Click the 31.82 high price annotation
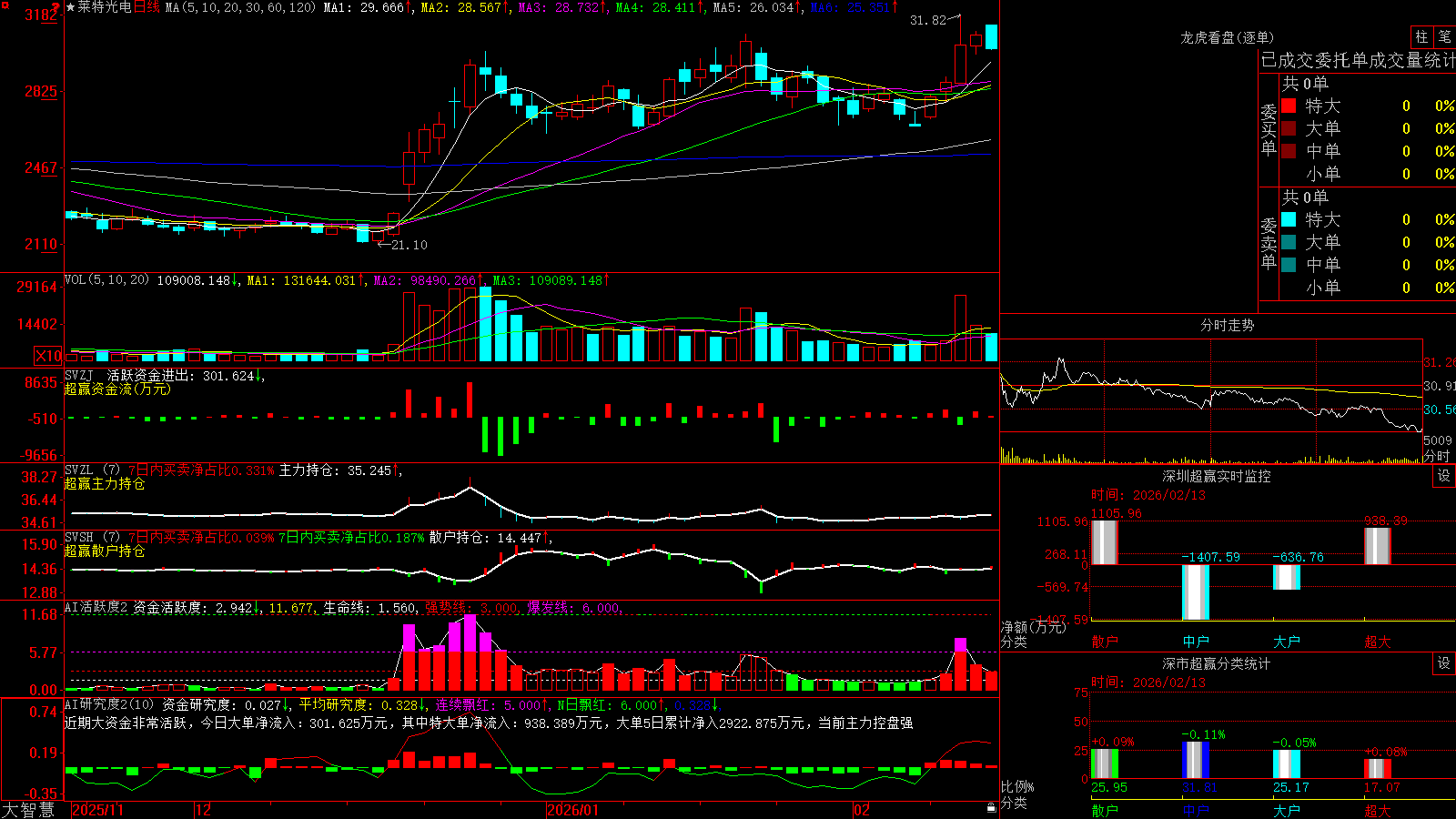 tap(928, 20)
